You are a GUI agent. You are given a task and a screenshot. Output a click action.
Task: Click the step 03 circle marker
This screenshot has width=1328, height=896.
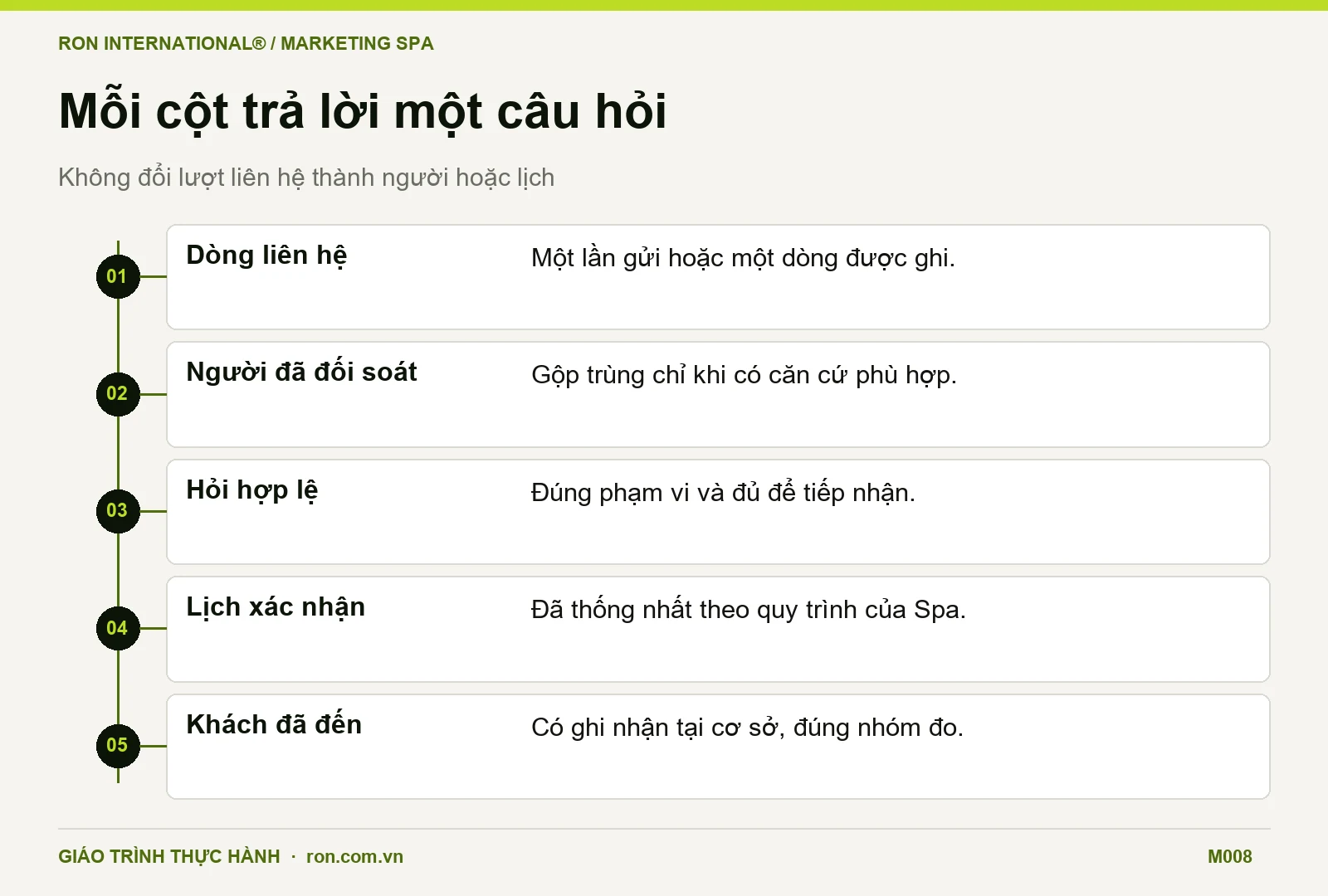pos(118,511)
